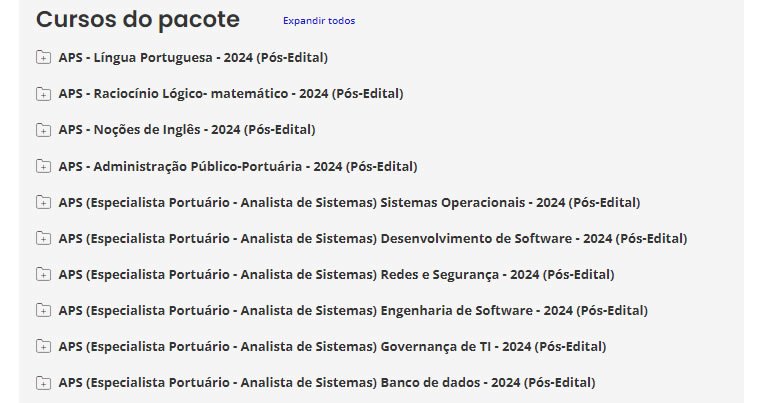This screenshot has height=403, width=763.
Task: Click the Engenharia de Software plus-folder icon
Action: click(43, 310)
